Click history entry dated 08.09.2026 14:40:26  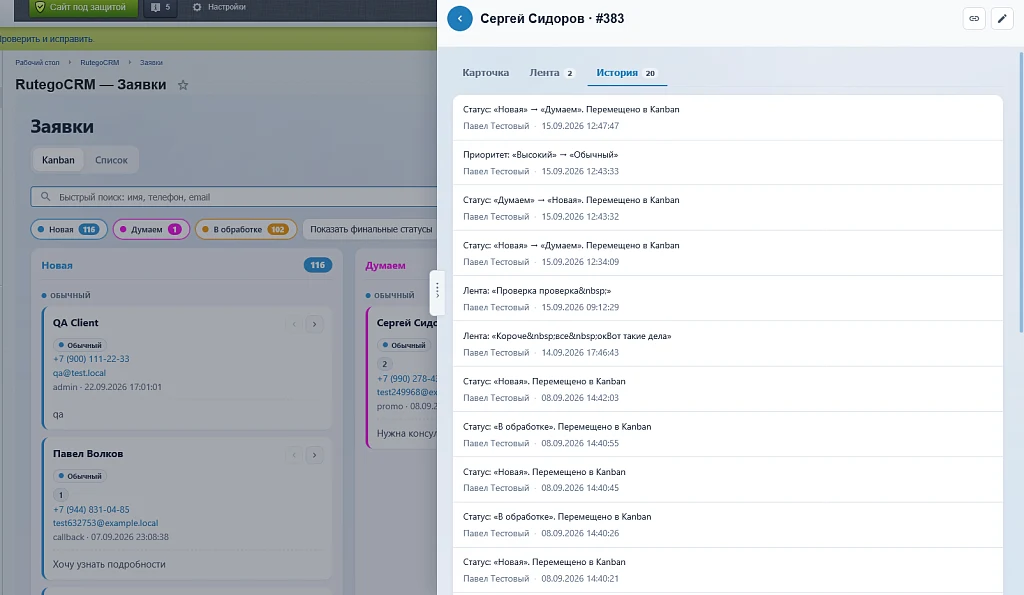pyautogui.click(x=728, y=524)
